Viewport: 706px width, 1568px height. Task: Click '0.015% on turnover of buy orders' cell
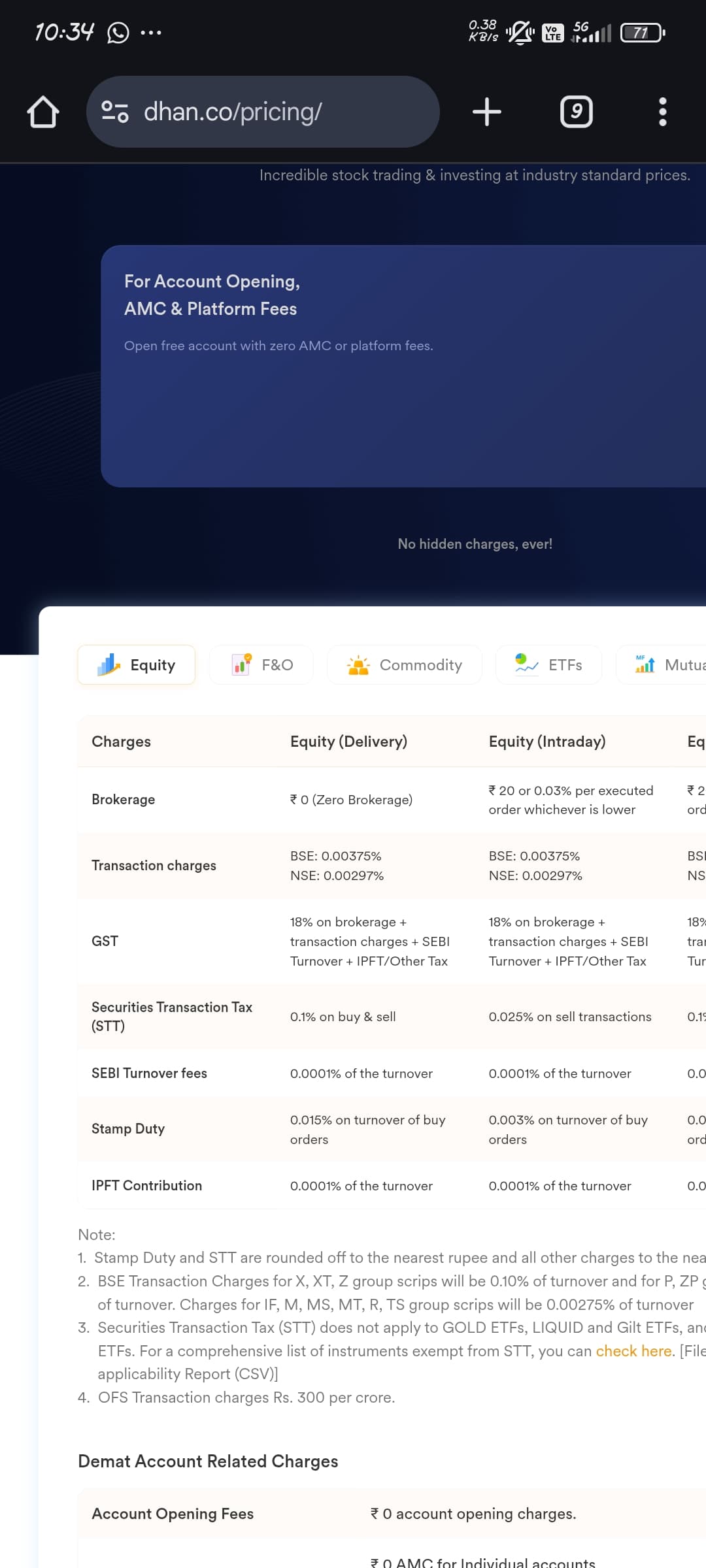point(368,1130)
